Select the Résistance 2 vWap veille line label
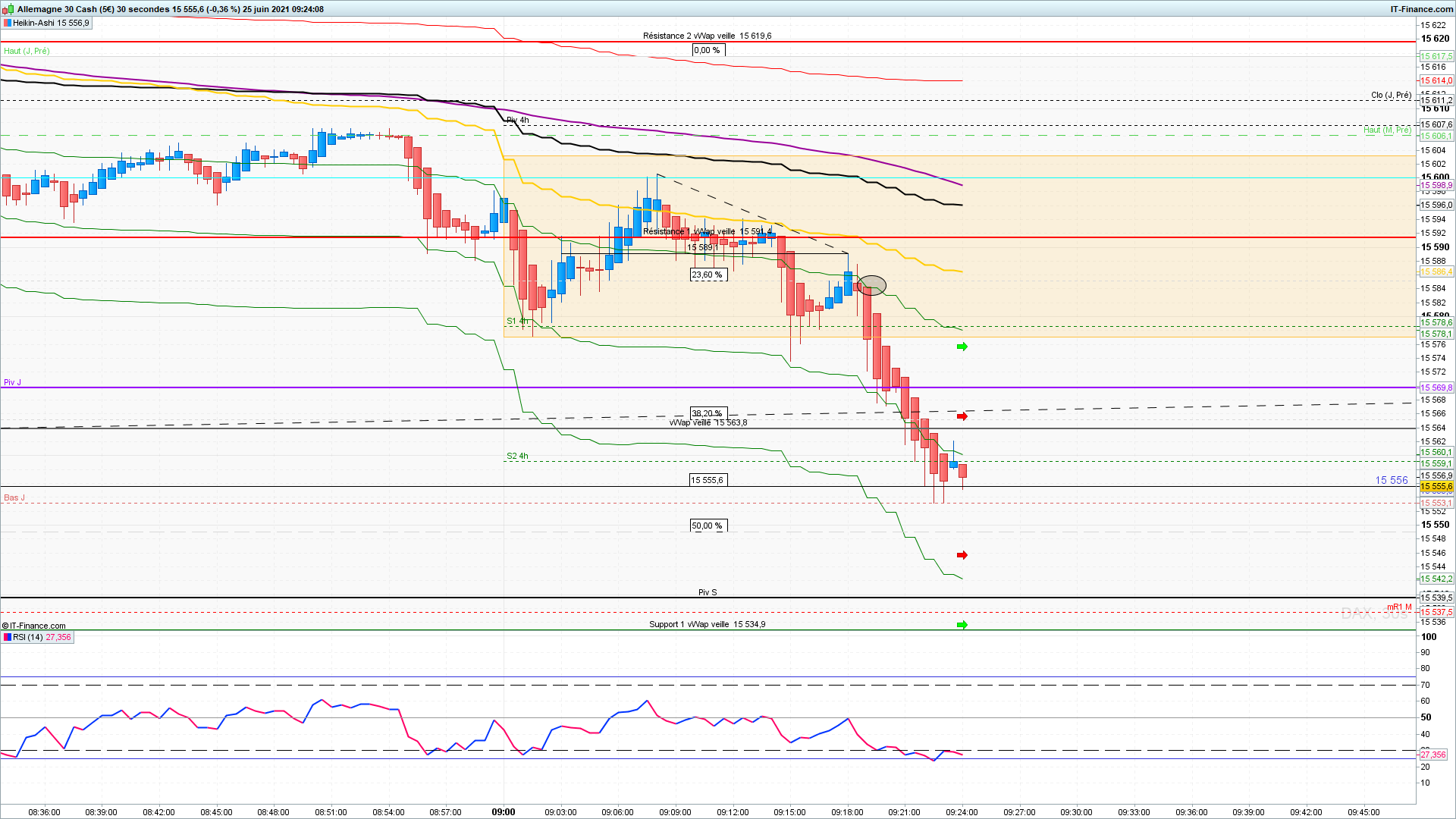The width and height of the screenshot is (1456, 819). tap(707, 36)
